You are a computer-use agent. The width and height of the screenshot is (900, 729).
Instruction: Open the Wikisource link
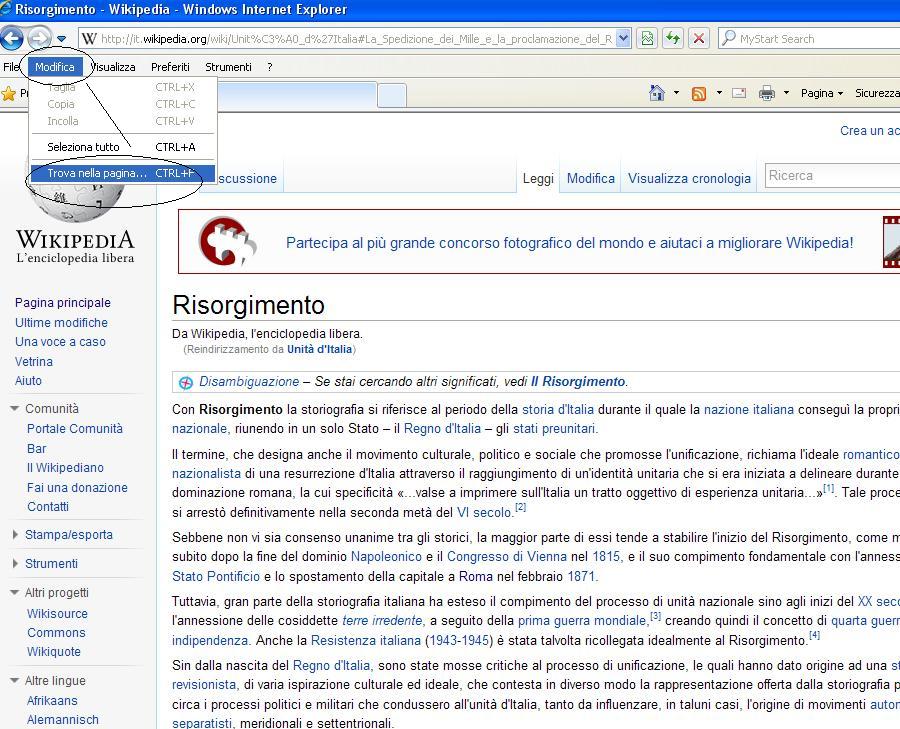57,614
